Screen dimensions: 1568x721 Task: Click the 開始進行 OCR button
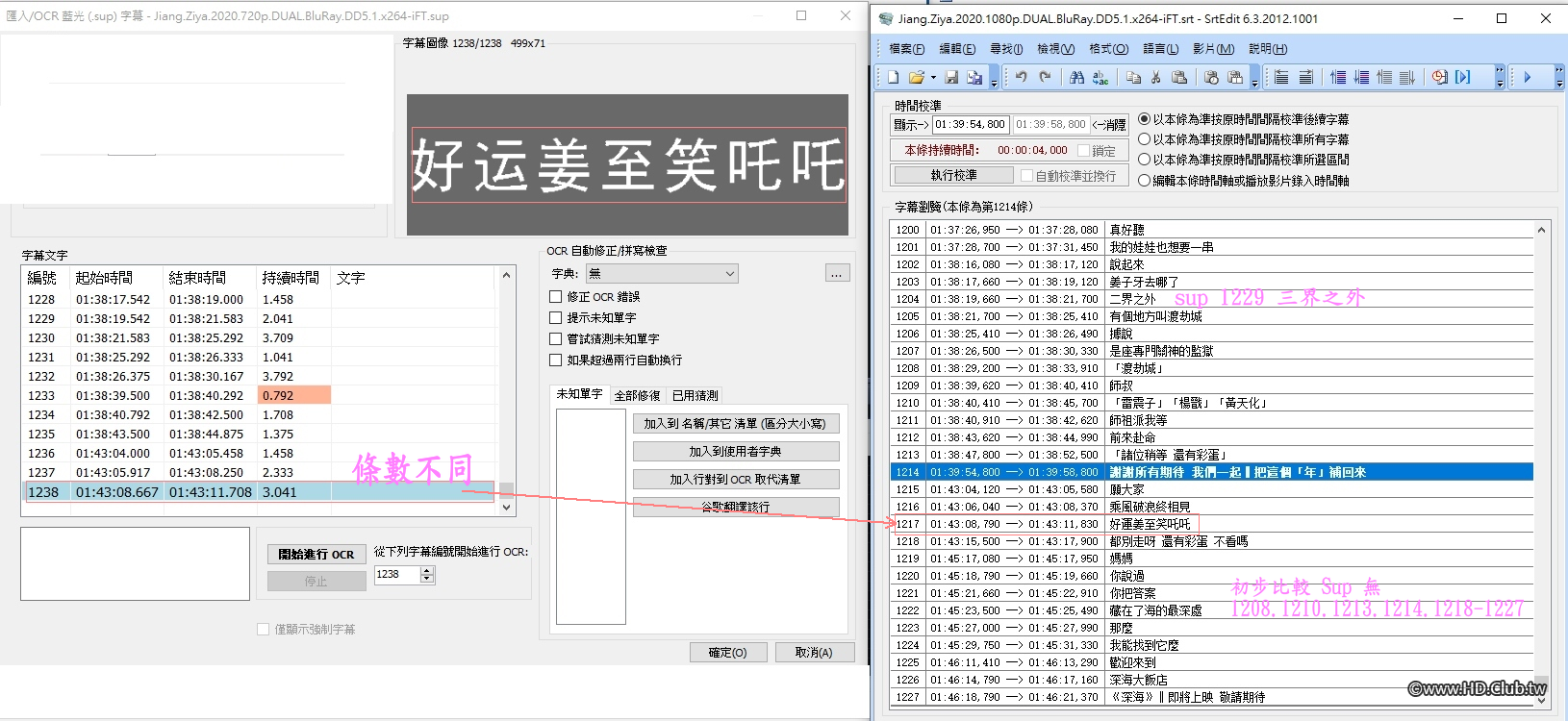(x=316, y=555)
